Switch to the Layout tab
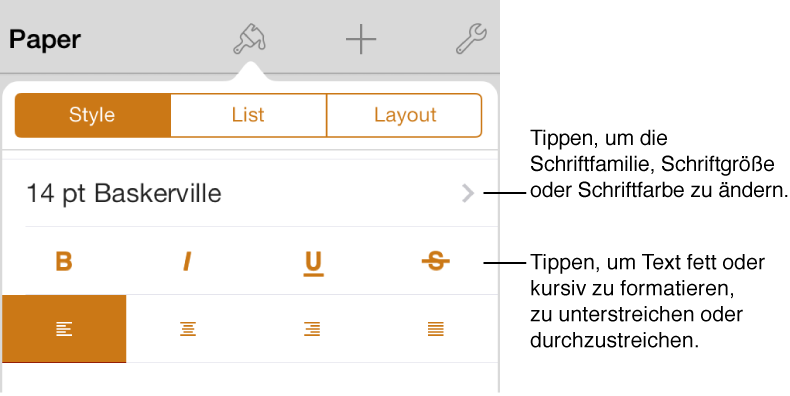The image size is (790, 396). point(405,115)
